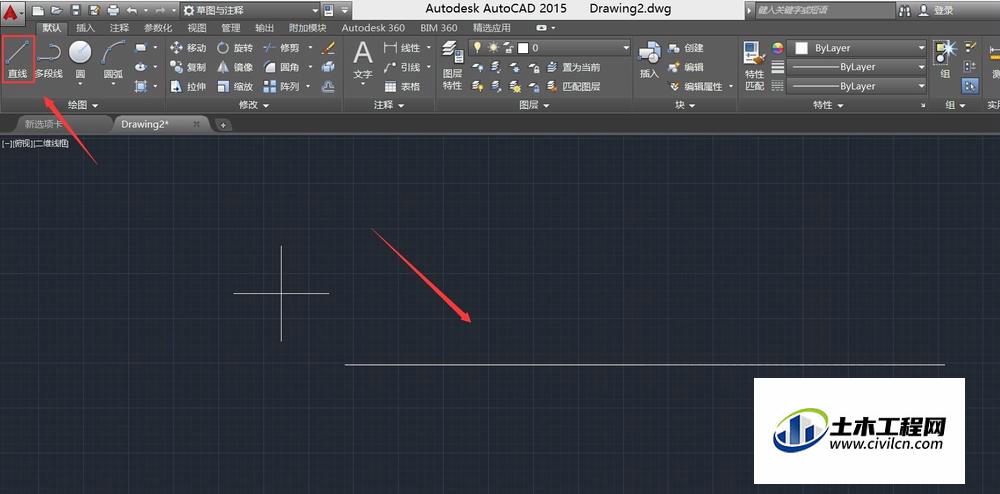This screenshot has width=1000, height=494.
Task: Click the Plot printer icon
Action: click(113, 10)
